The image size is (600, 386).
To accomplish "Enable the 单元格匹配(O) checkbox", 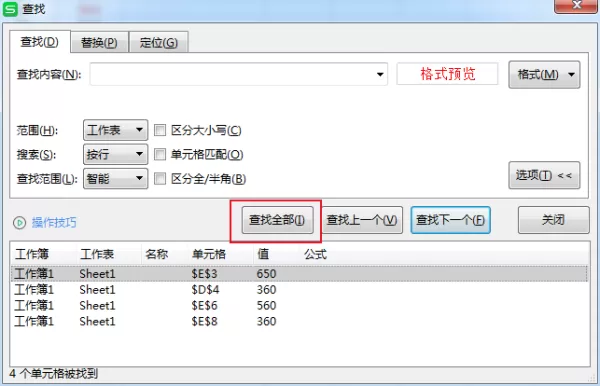I will pos(160,154).
